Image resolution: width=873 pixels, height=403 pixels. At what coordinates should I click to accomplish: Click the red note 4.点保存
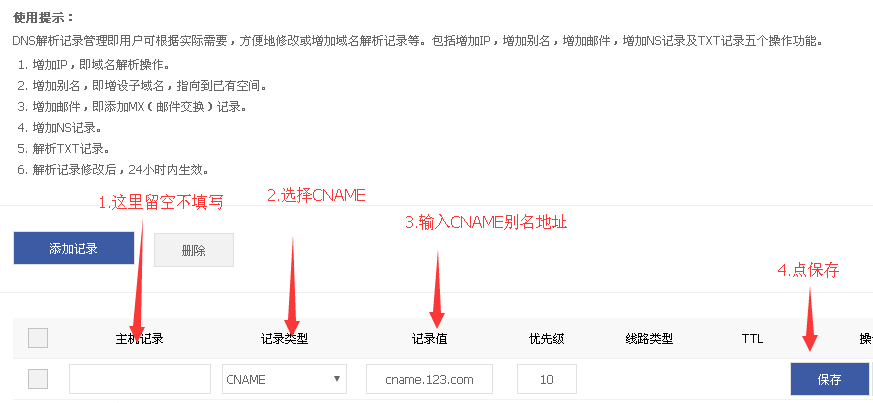pos(808,271)
